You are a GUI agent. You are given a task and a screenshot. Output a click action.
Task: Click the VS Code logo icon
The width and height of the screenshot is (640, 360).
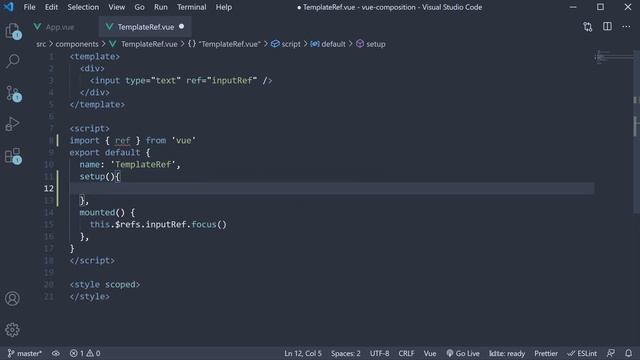tap(9, 7)
